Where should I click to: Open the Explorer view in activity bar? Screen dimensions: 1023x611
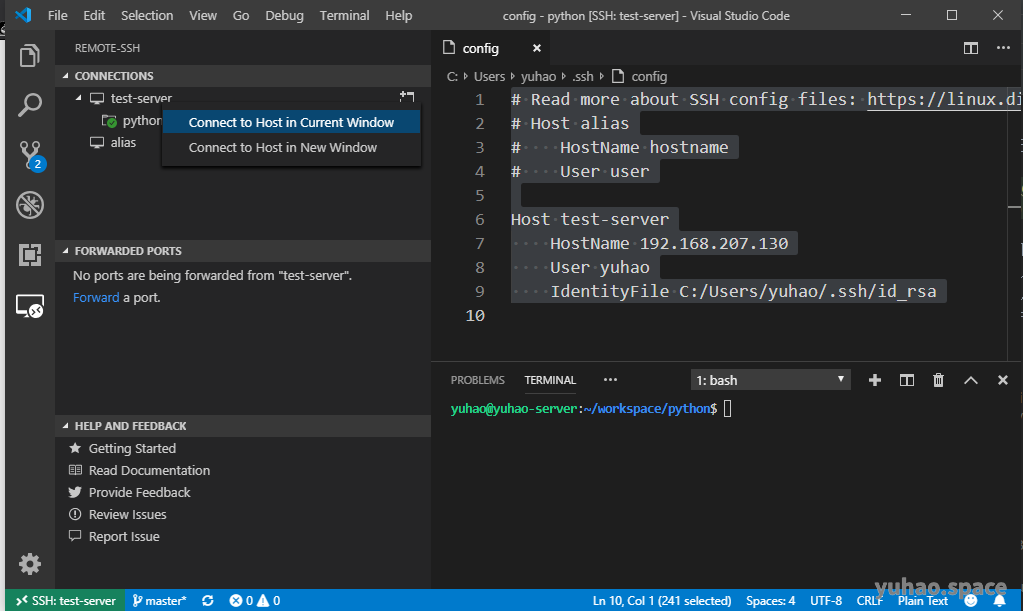(29, 56)
